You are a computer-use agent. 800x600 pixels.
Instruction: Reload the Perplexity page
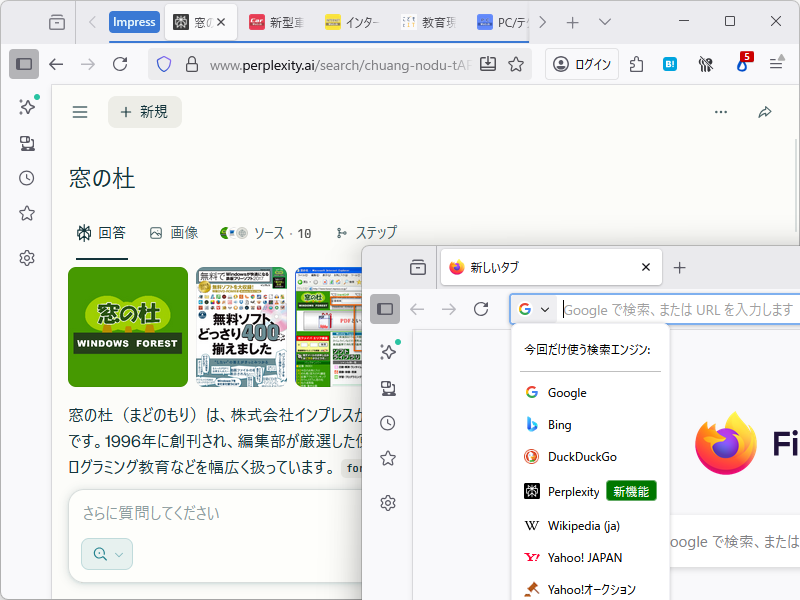click(x=120, y=63)
